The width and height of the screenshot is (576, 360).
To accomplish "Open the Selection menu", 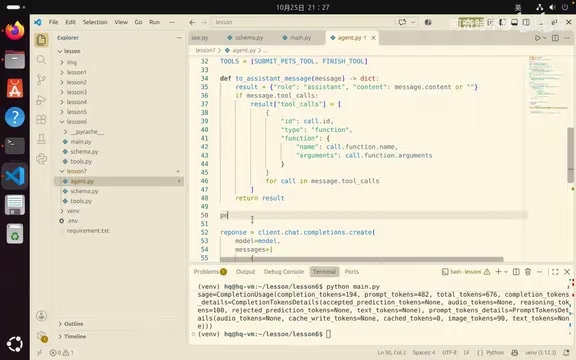I will pyautogui.click(x=95, y=22).
